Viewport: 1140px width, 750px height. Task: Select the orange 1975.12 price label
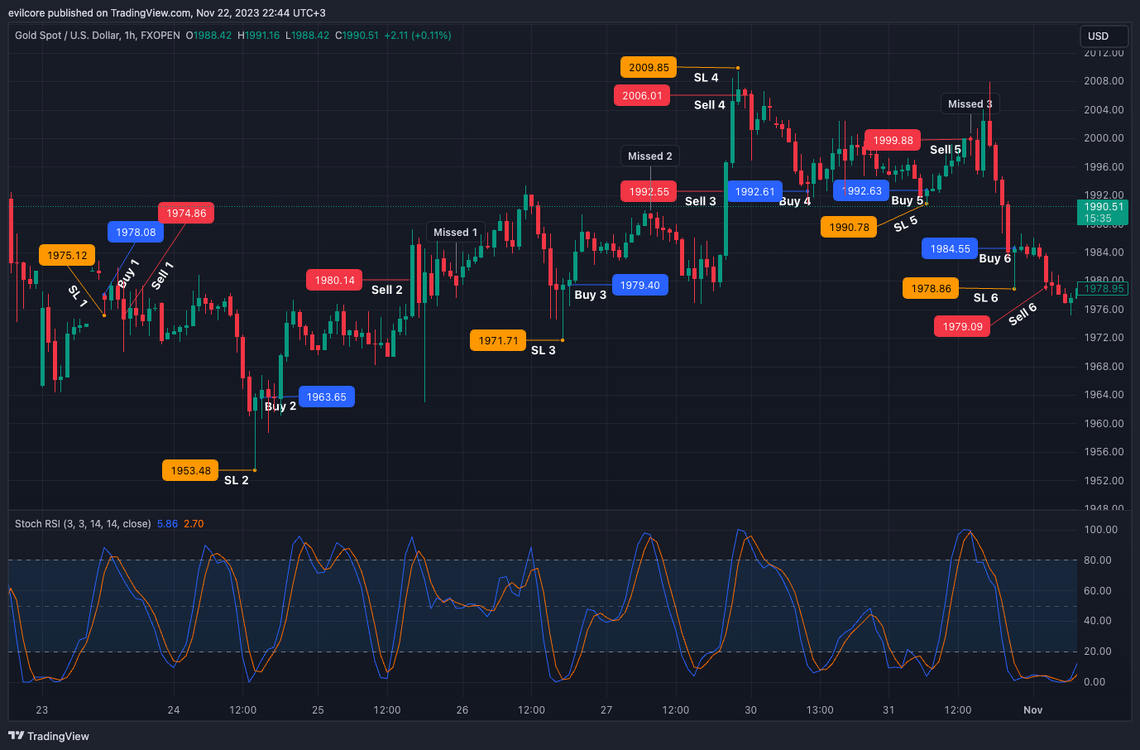(67, 255)
